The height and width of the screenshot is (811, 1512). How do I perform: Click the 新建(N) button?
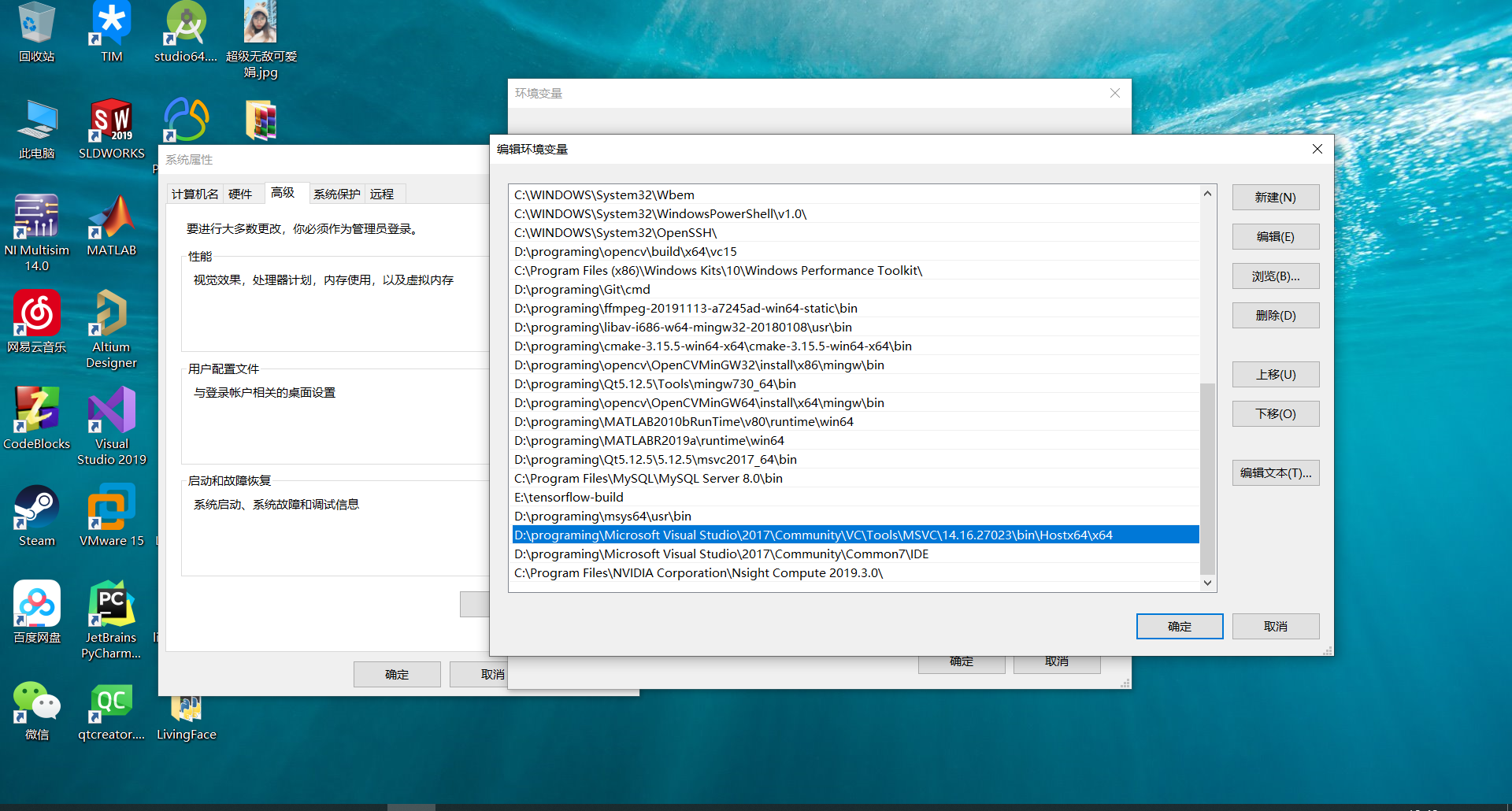coord(1275,197)
